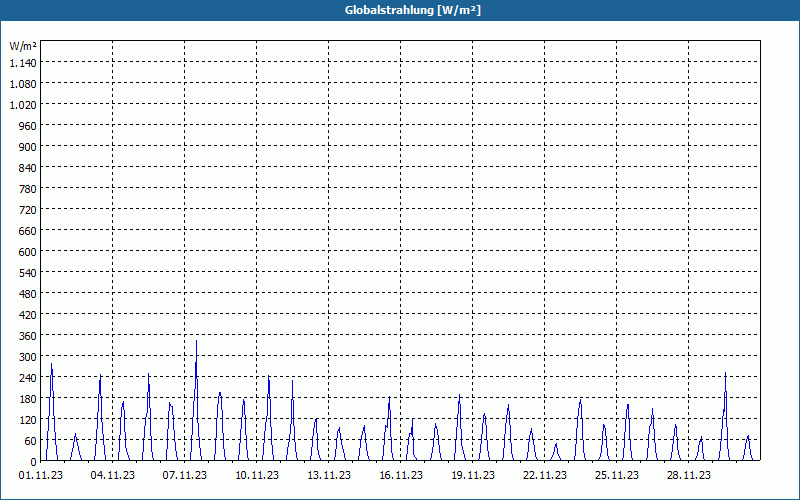
Task: Click the 19.11.23 date label
Action: [472, 476]
